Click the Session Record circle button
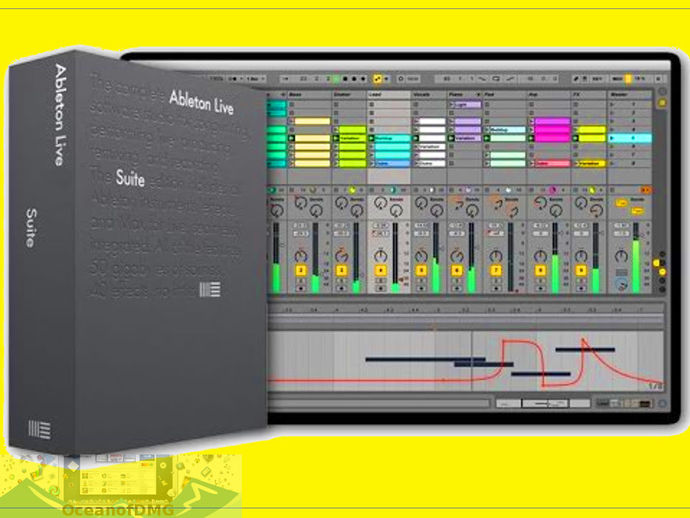 coord(401,79)
